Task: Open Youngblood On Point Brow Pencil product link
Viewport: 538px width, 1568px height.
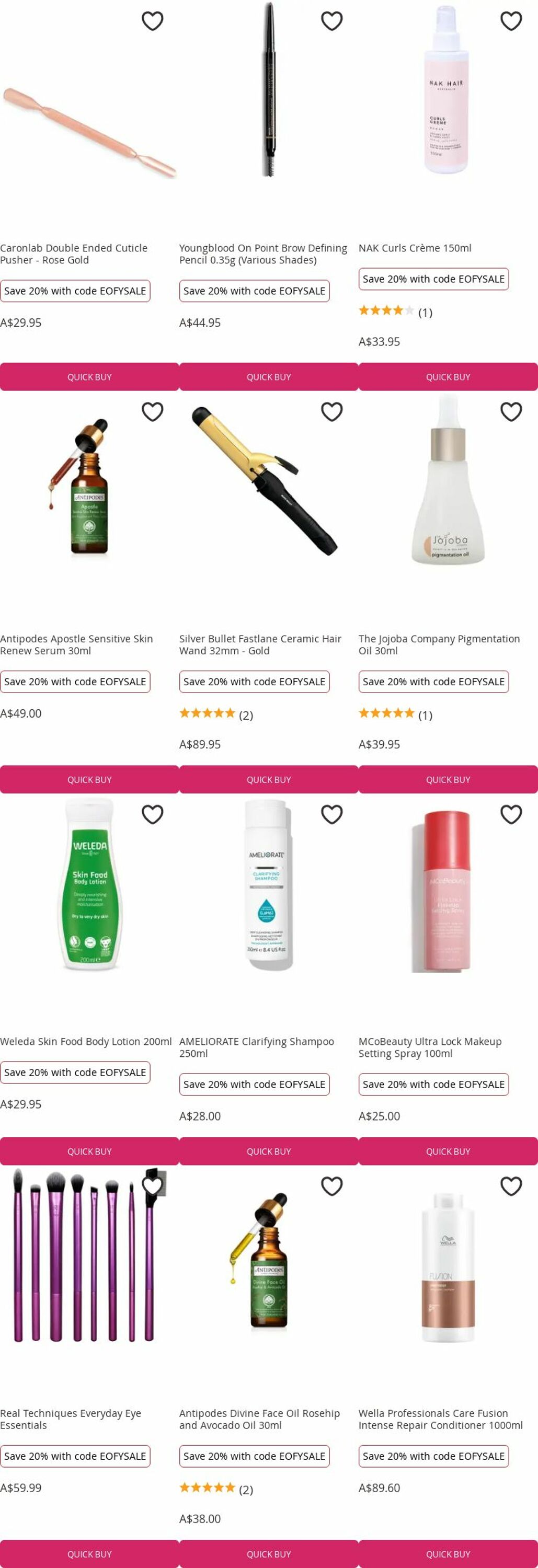Action: 263,254
